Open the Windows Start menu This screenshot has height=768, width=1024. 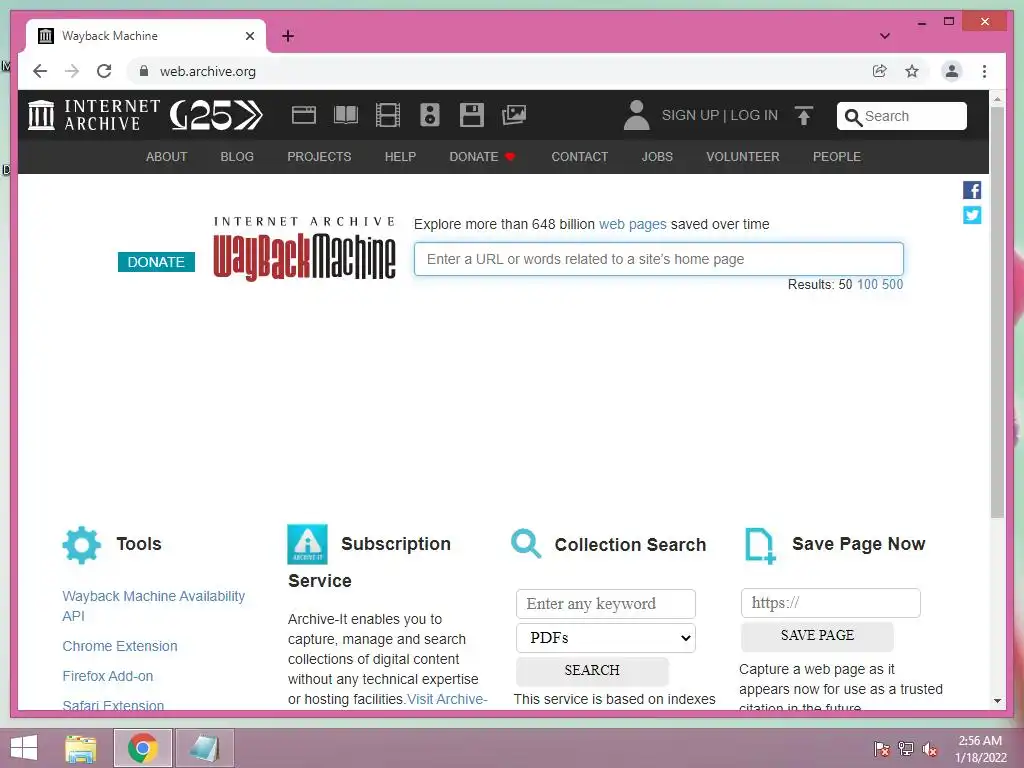click(x=24, y=748)
